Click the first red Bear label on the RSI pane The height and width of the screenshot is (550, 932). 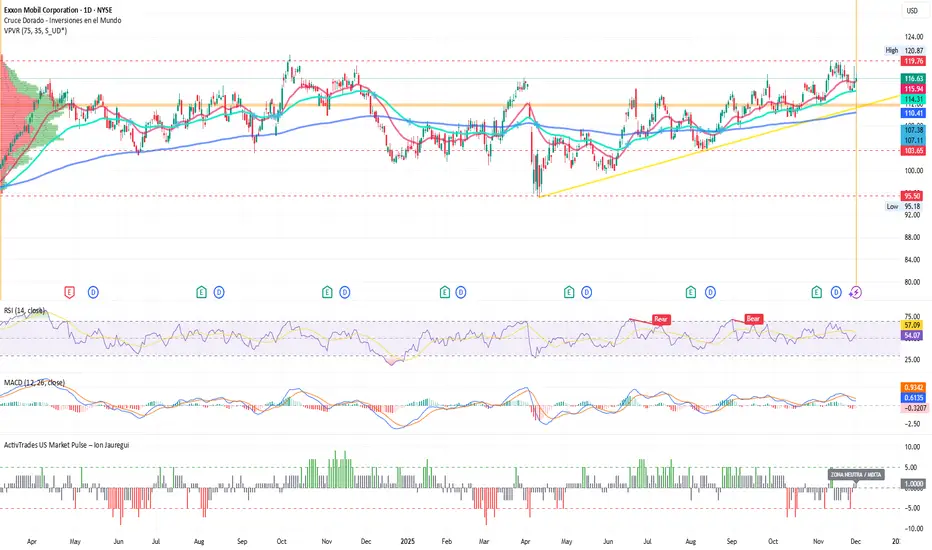click(661, 319)
